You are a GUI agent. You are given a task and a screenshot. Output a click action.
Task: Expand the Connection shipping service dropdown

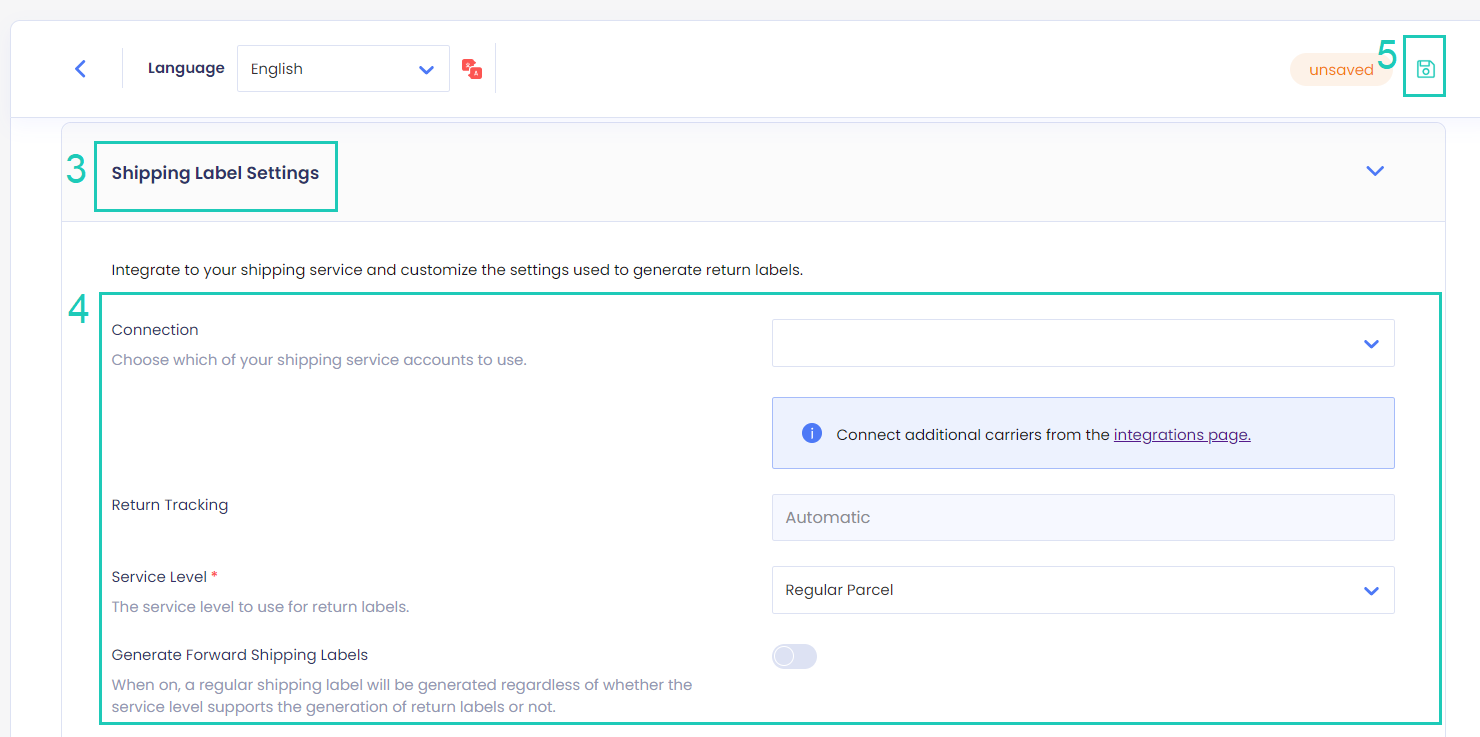(1083, 343)
